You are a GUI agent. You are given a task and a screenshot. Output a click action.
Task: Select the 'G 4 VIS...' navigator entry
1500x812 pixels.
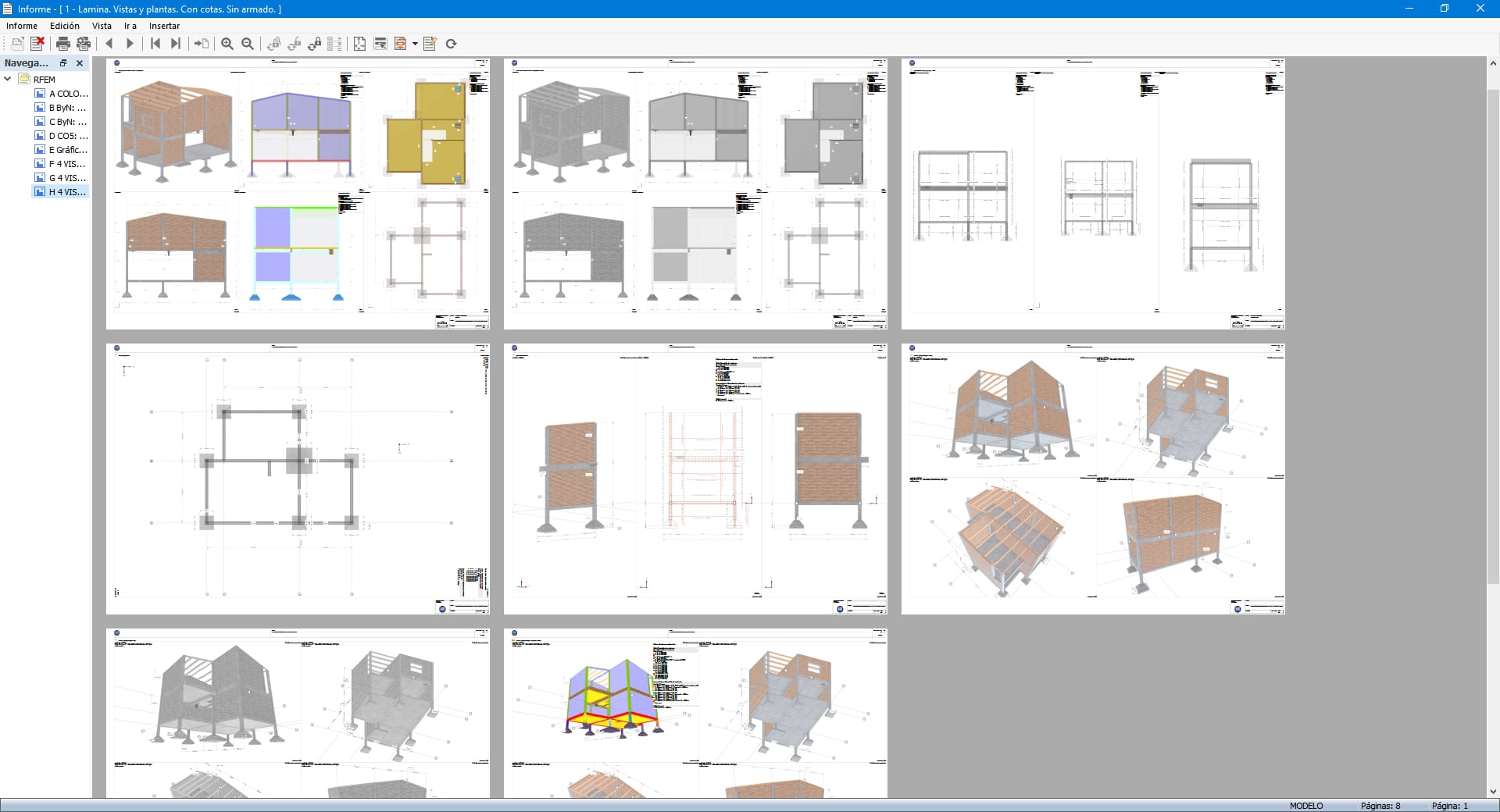pyautogui.click(x=61, y=178)
